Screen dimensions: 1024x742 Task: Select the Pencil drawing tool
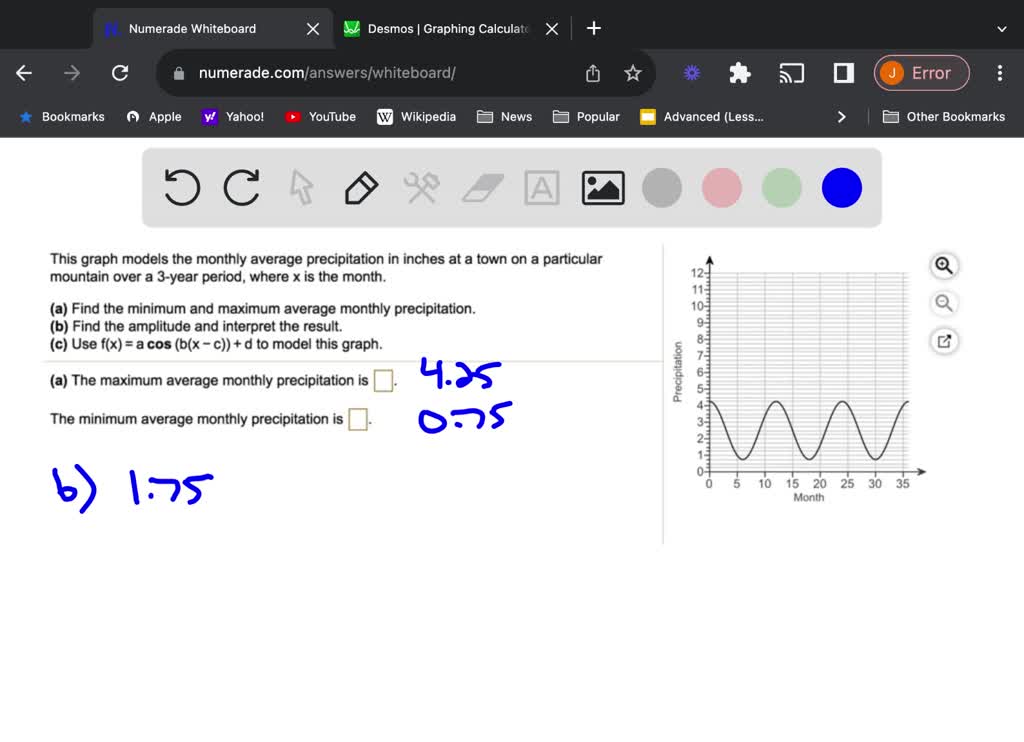click(361, 187)
